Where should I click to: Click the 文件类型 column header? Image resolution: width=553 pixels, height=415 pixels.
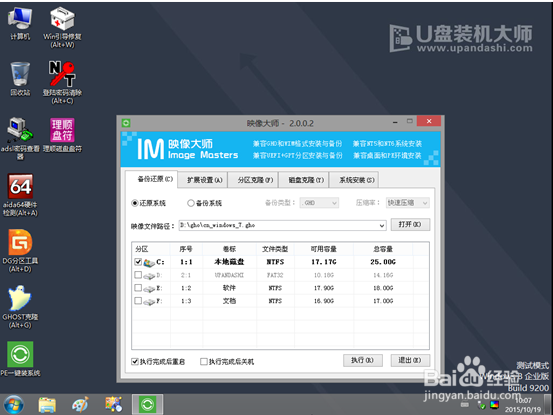(x=275, y=249)
